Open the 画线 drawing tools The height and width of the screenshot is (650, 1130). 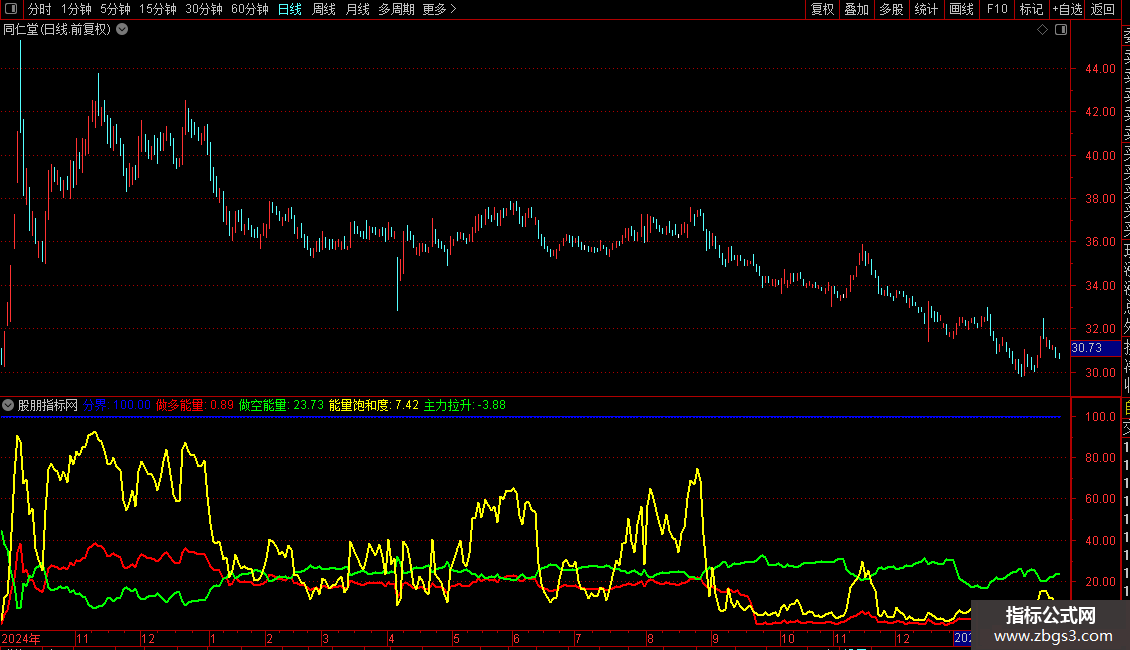click(x=961, y=9)
